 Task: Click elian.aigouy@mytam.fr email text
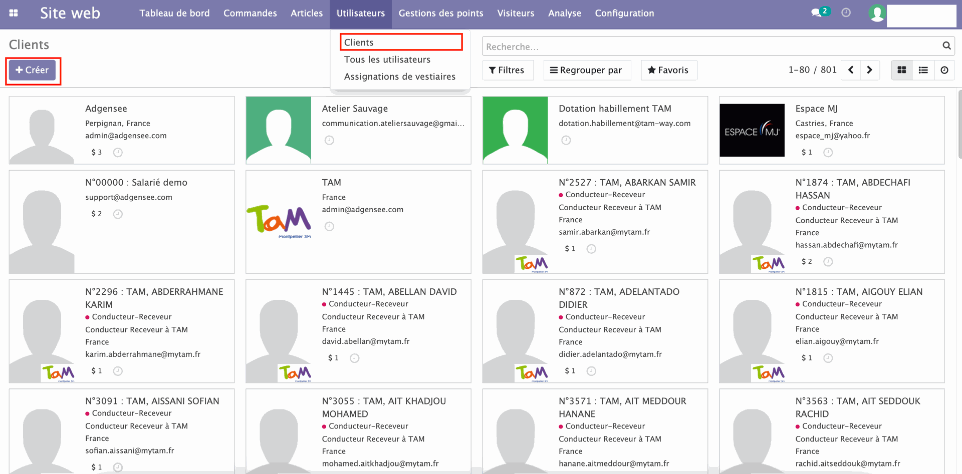point(837,342)
